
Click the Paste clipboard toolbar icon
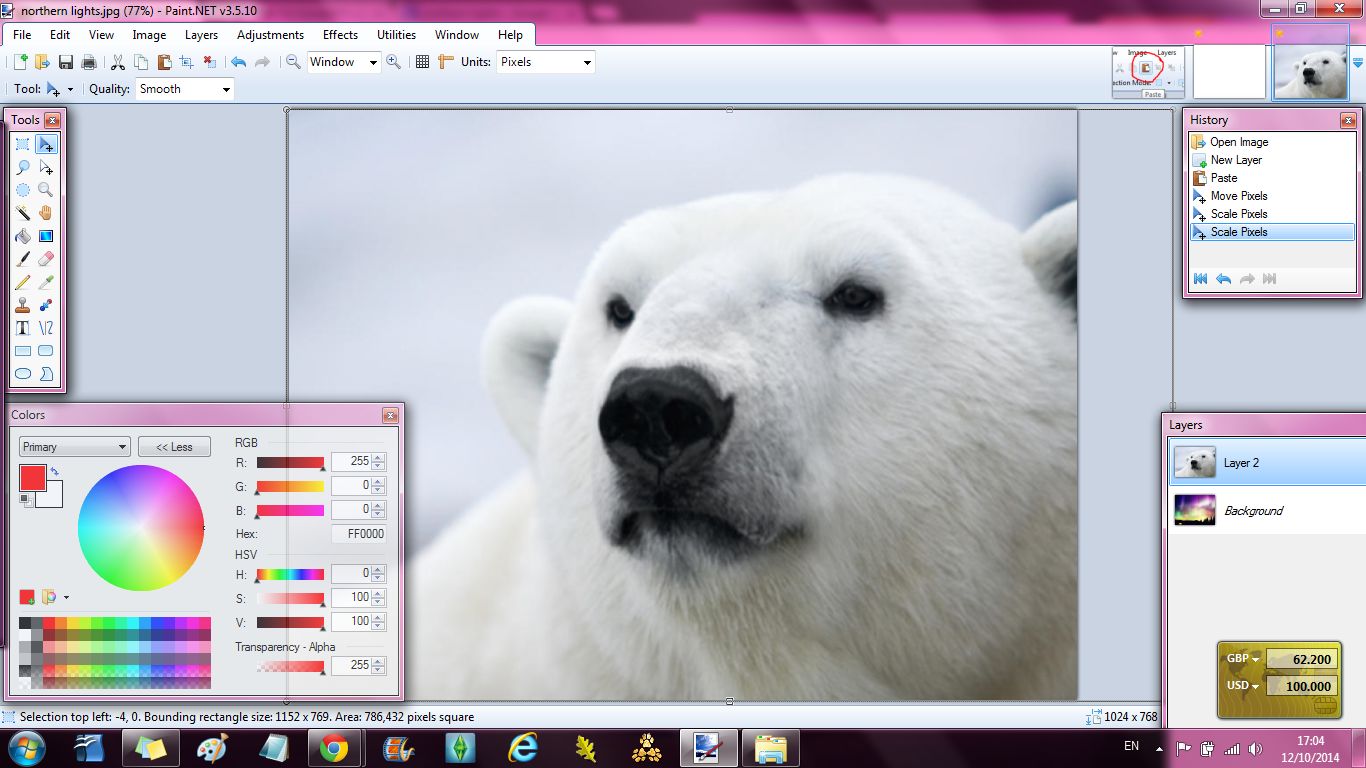point(164,62)
